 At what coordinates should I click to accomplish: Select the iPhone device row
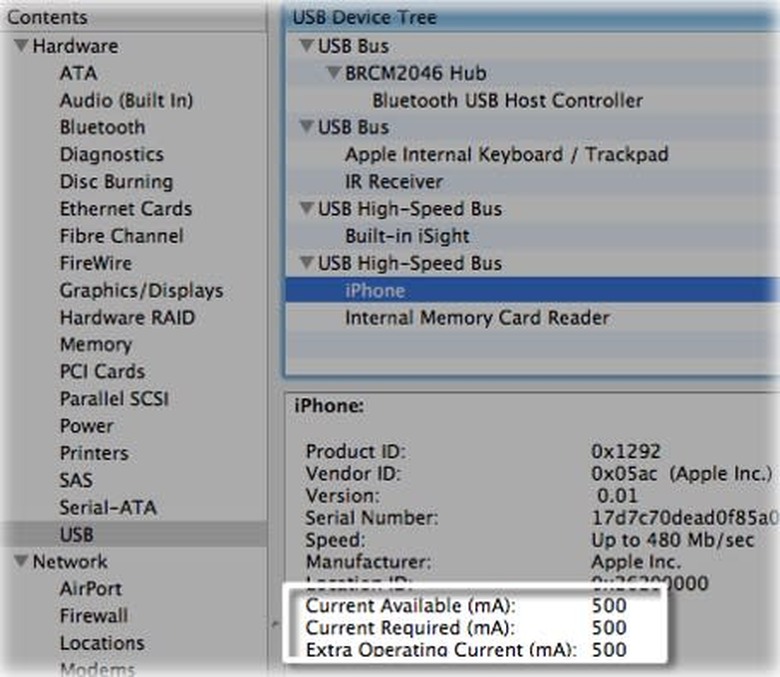(x=375, y=291)
